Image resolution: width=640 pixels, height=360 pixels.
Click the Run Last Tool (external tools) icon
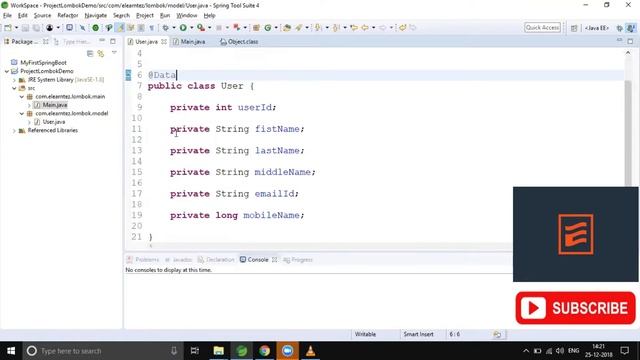click(200, 28)
